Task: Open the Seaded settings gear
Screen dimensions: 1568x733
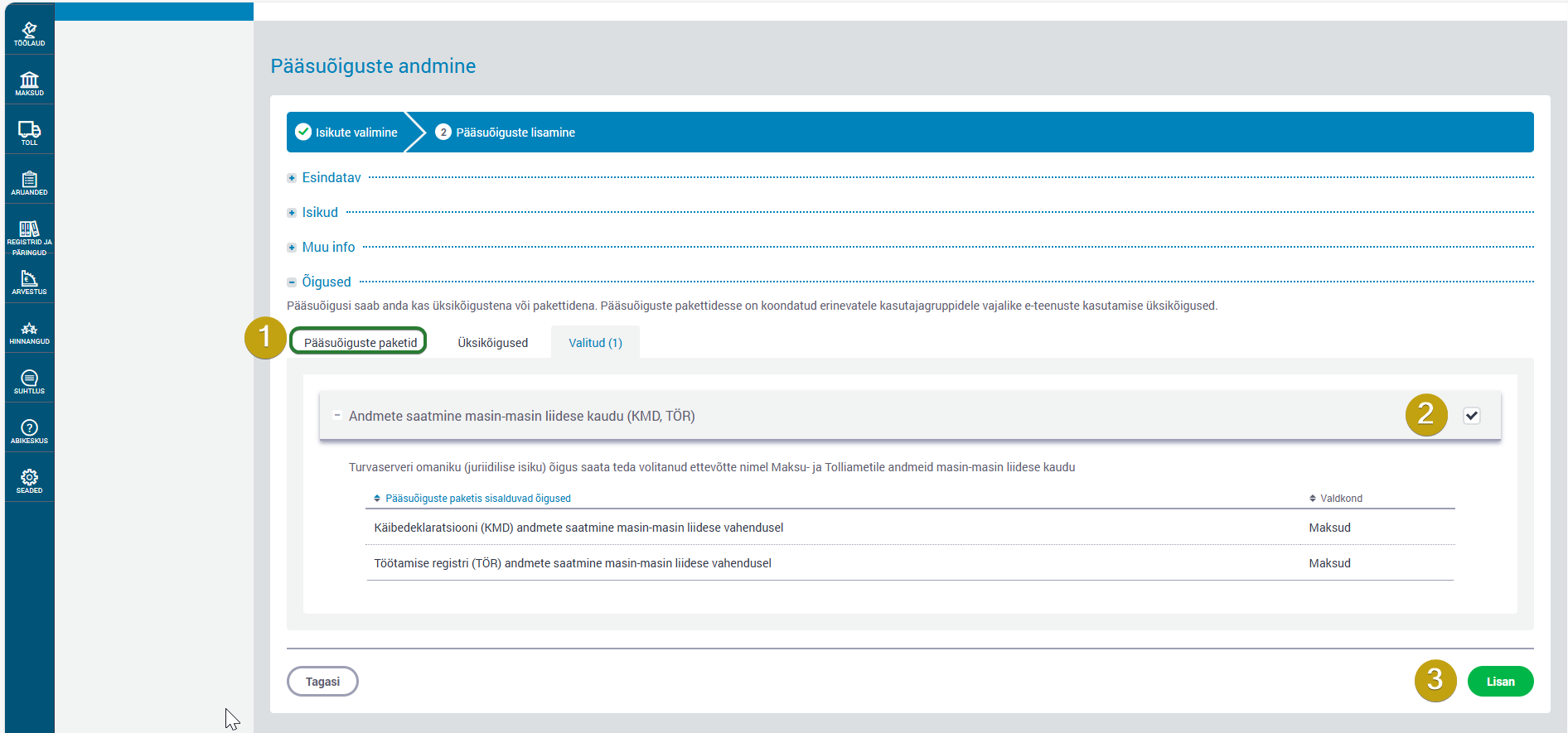Action: pos(29,481)
